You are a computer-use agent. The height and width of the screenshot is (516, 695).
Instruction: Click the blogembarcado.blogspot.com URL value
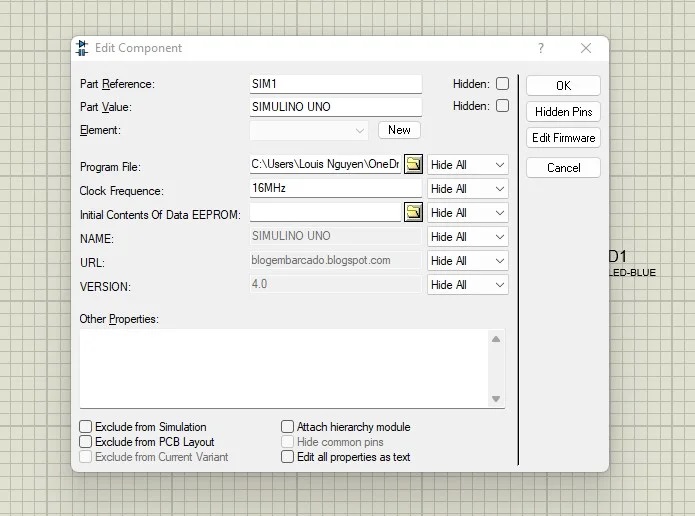(x=336, y=260)
